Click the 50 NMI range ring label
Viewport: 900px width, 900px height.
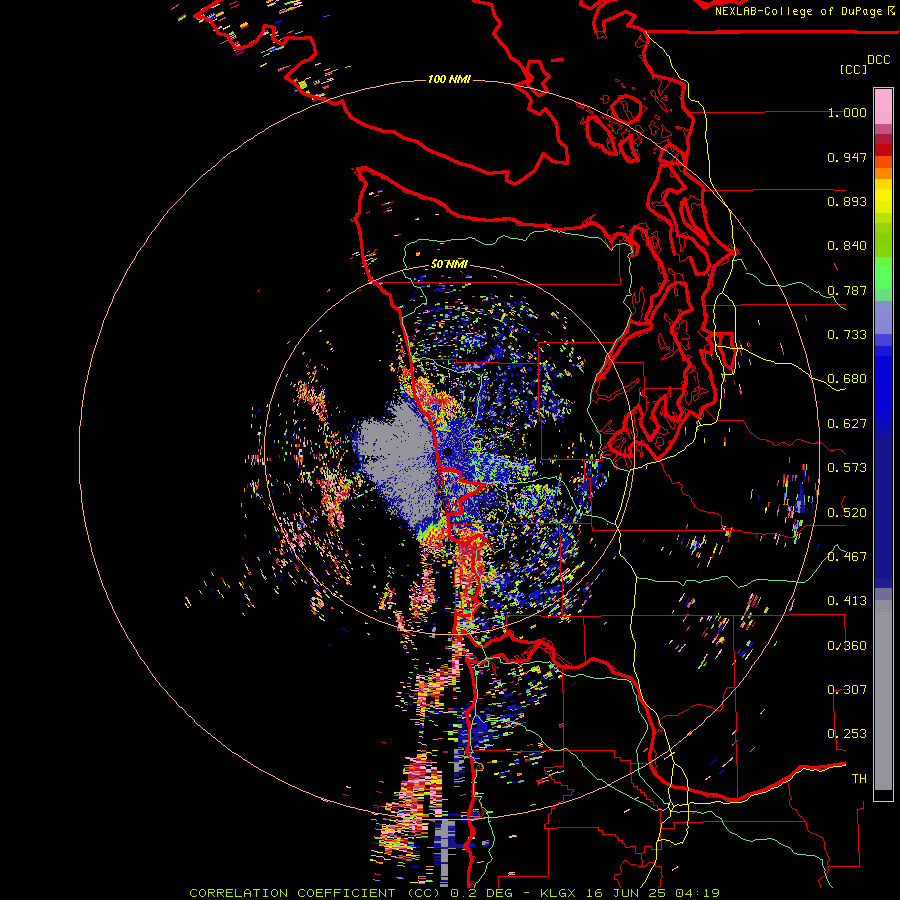click(449, 264)
